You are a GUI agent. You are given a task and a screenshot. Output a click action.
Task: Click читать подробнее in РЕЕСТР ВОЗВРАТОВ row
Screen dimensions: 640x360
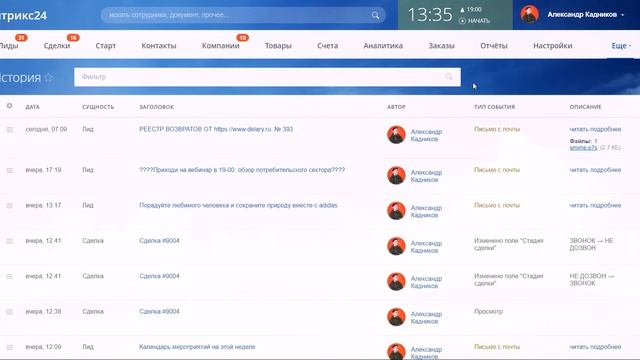[595, 129]
